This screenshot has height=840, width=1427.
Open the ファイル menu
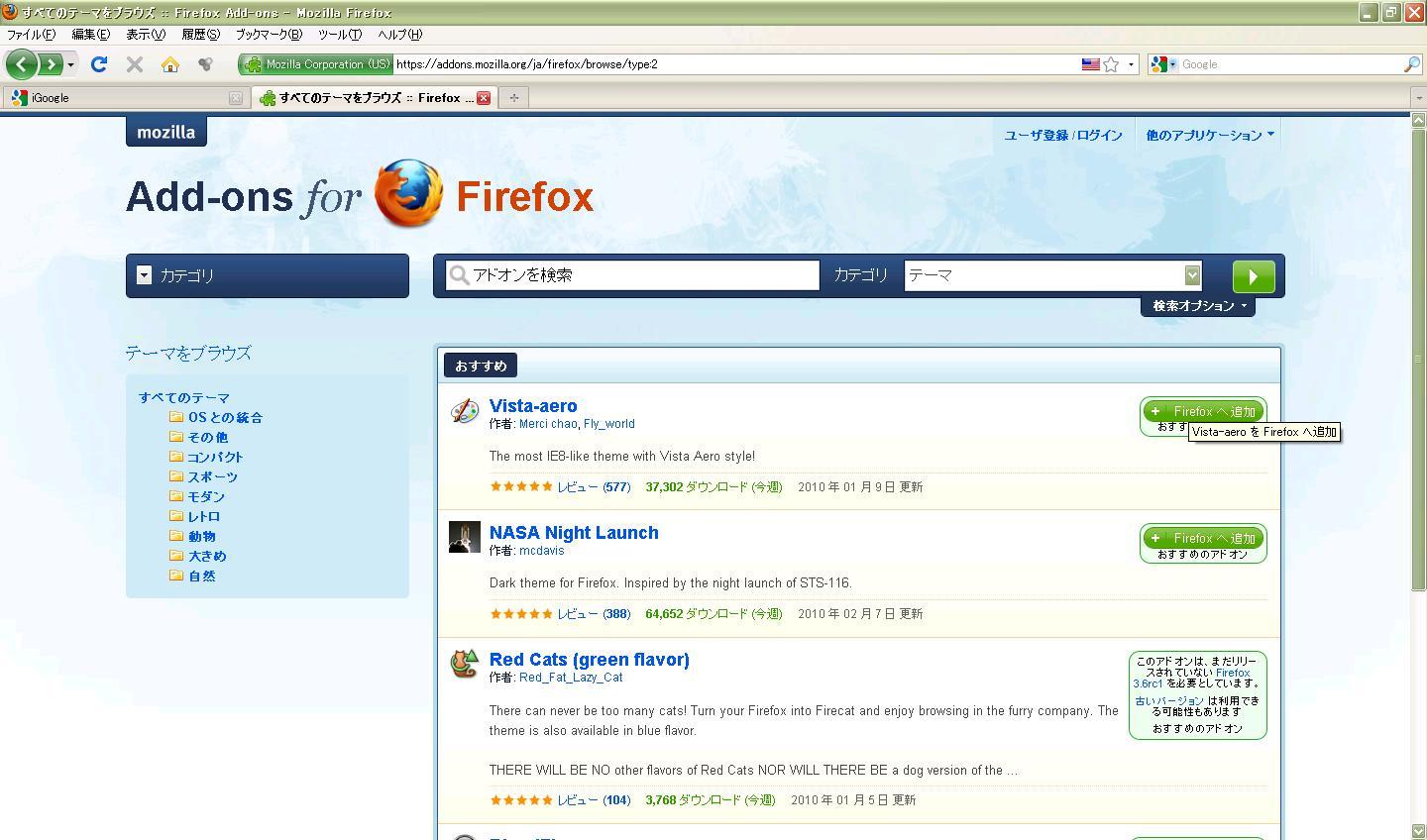32,35
